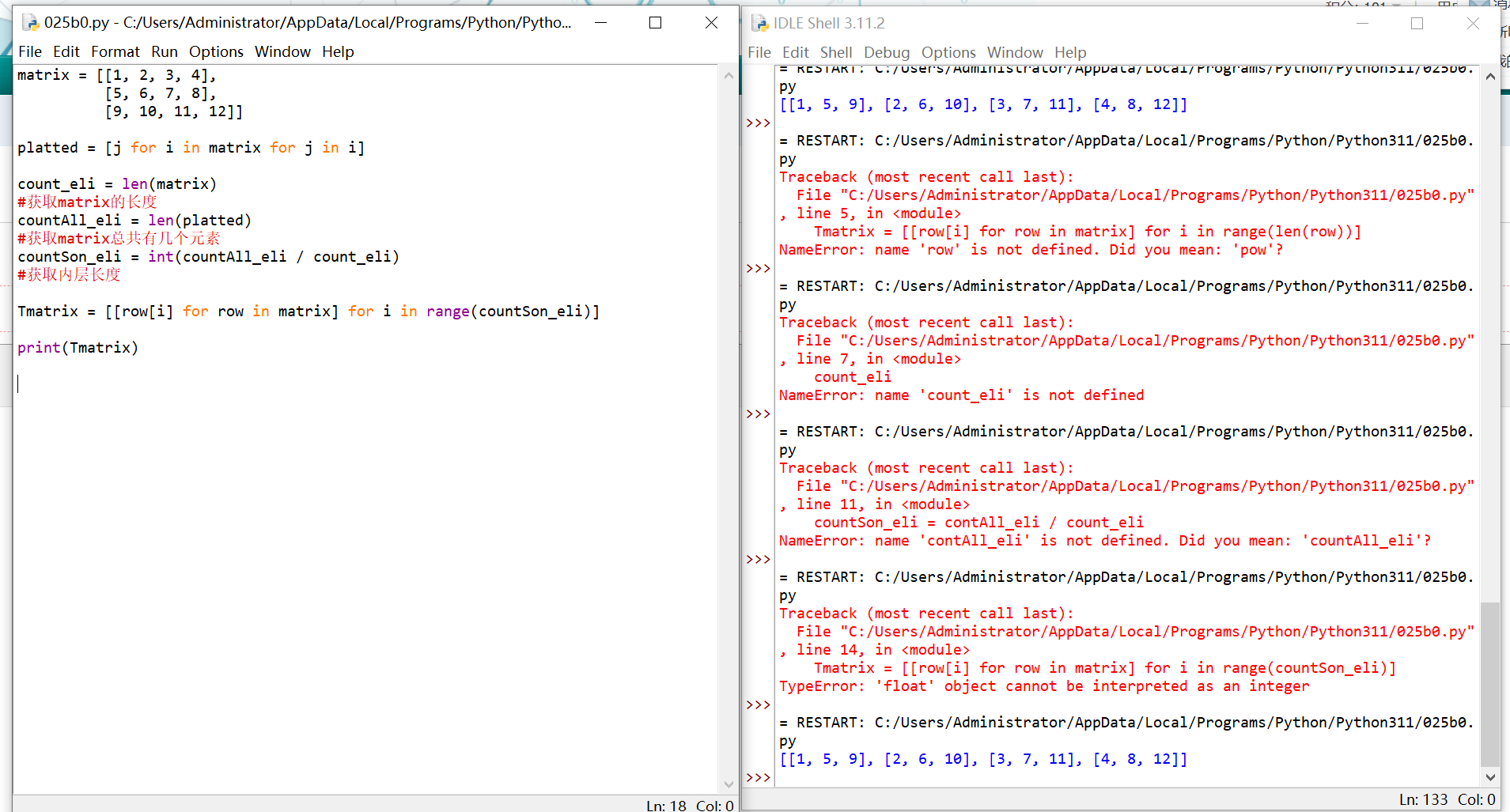Viewport: 1510px width, 812px height.
Task: Click the TypeError 'float' object message in shell
Action: tap(1043, 685)
